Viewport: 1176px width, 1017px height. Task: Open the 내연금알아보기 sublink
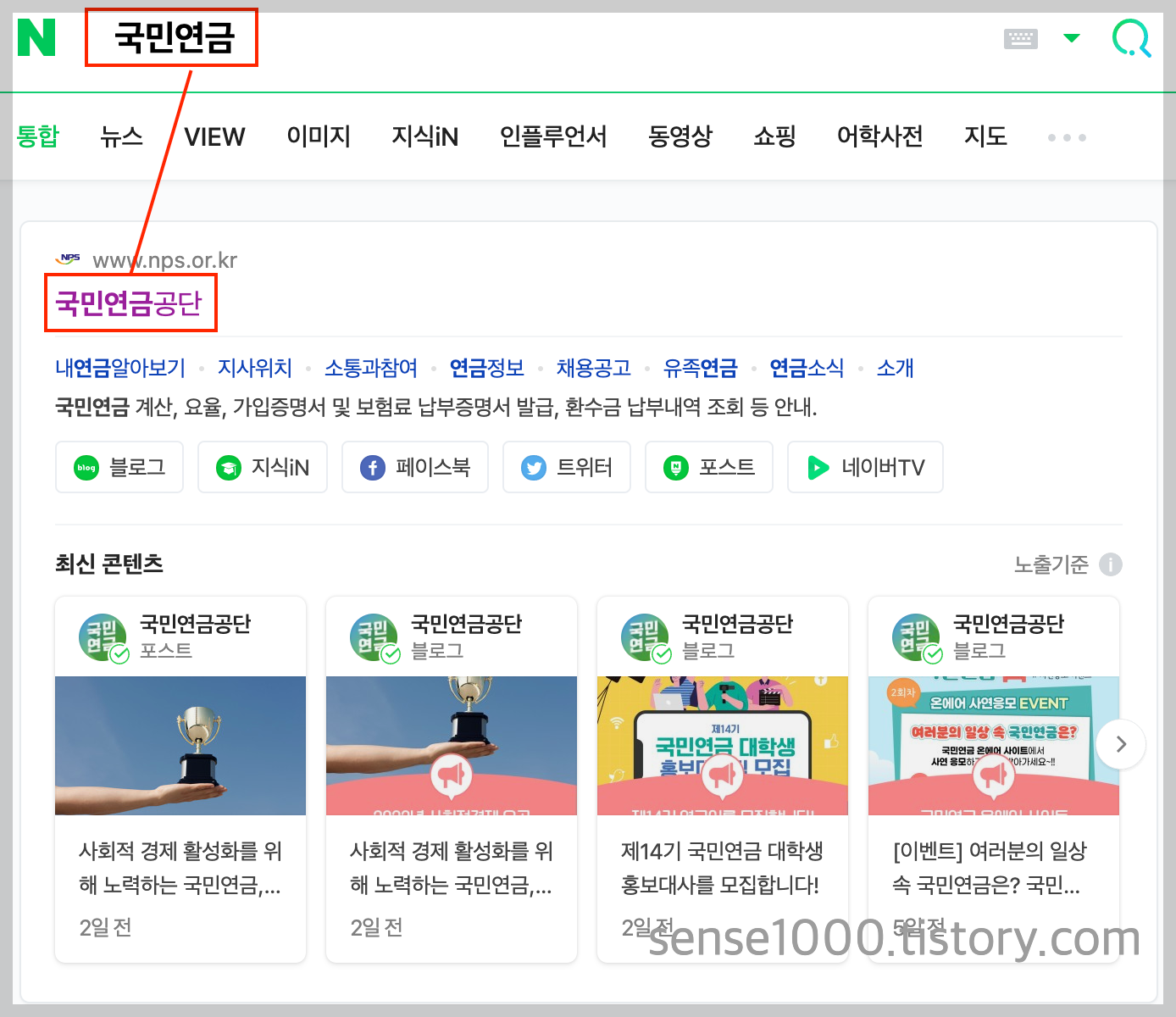(120, 368)
